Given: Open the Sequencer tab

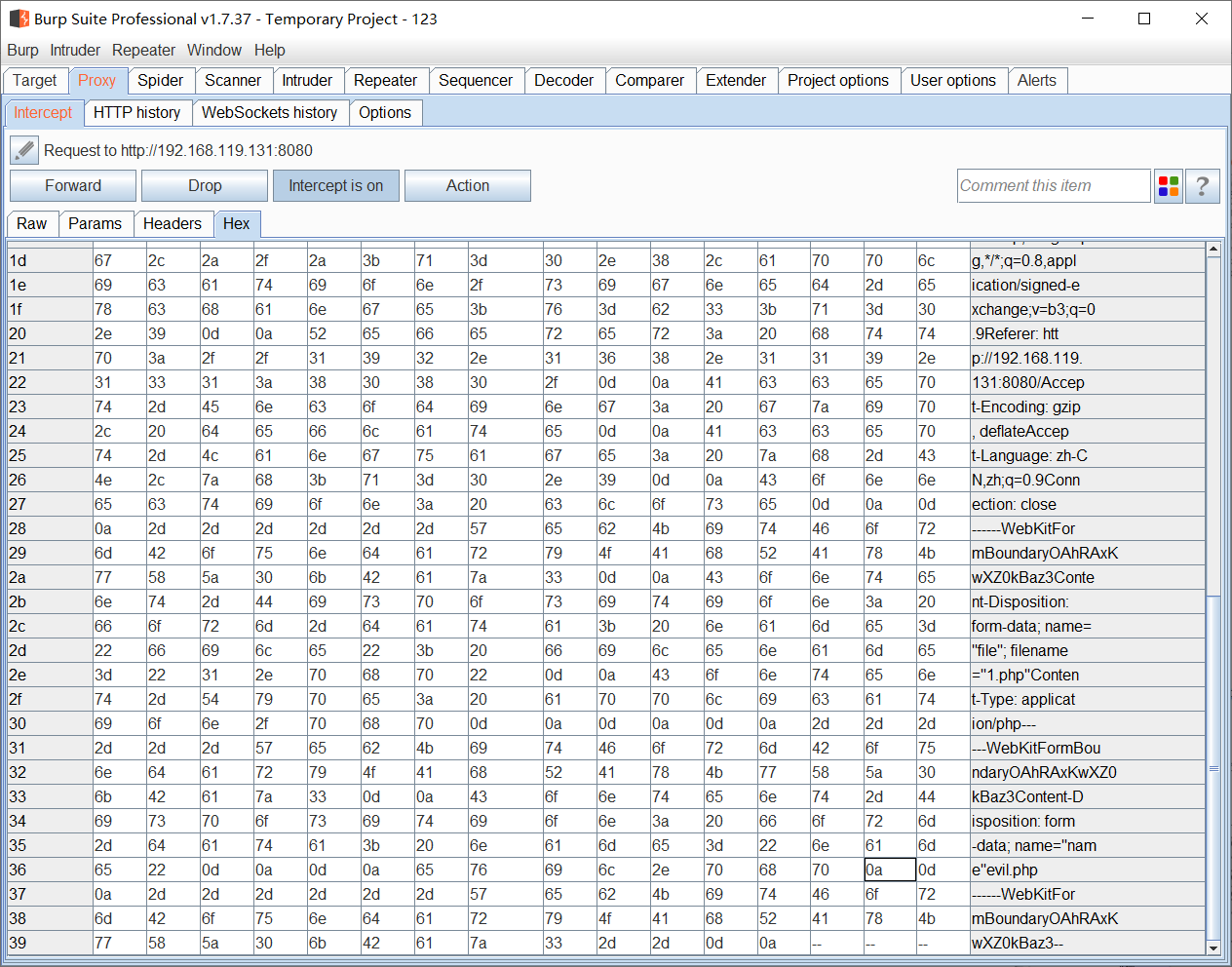Looking at the screenshot, I should [476, 81].
